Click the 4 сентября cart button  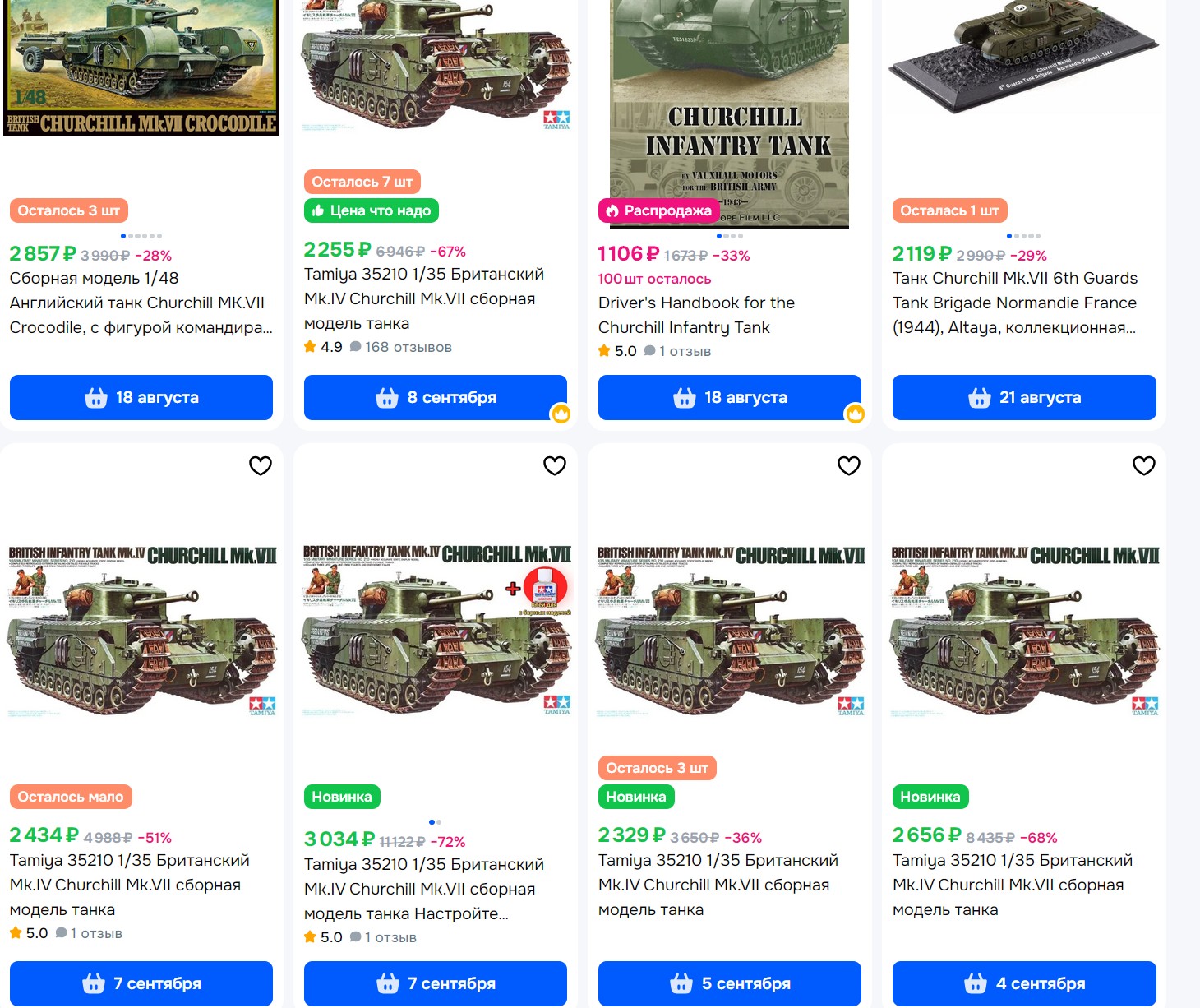(1024, 983)
